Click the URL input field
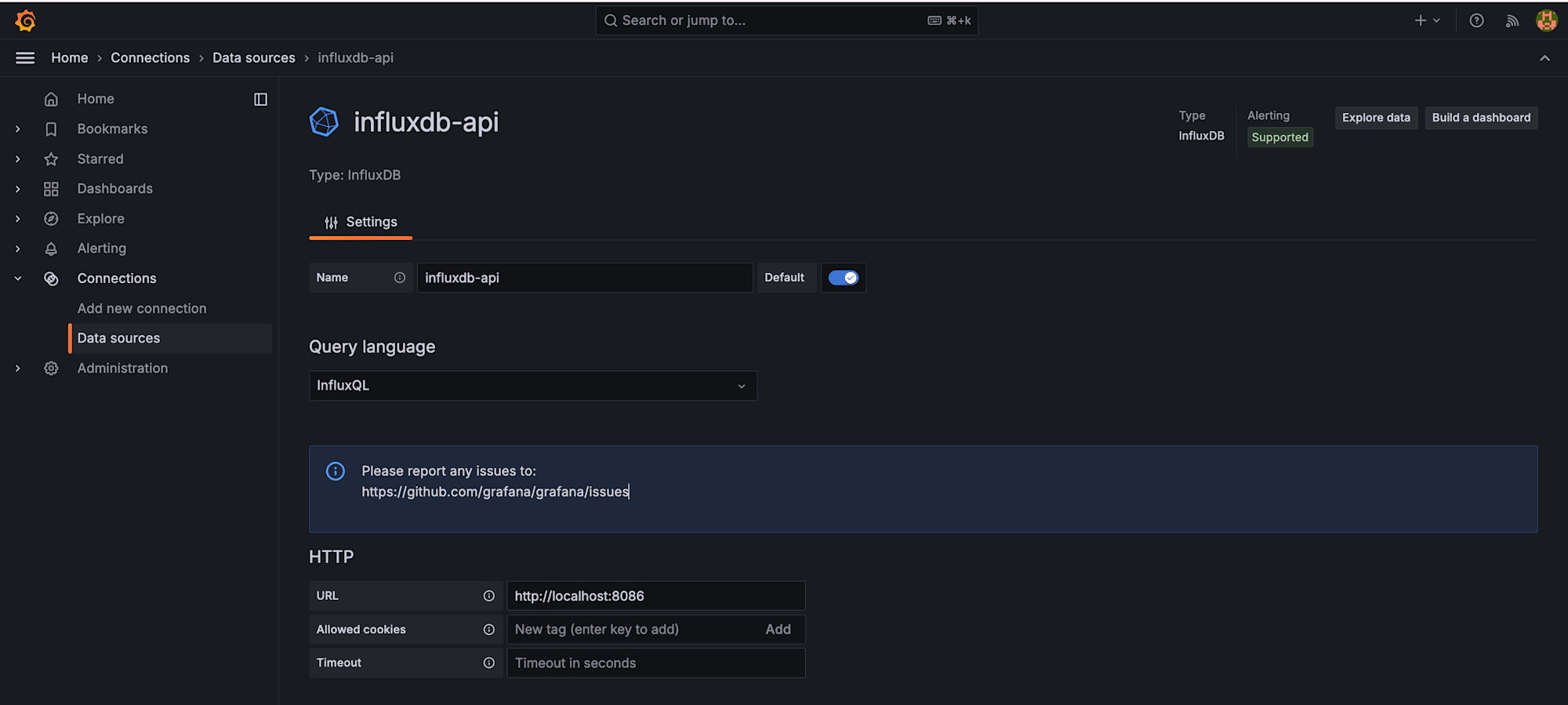This screenshot has width=1568, height=705. tap(655, 596)
